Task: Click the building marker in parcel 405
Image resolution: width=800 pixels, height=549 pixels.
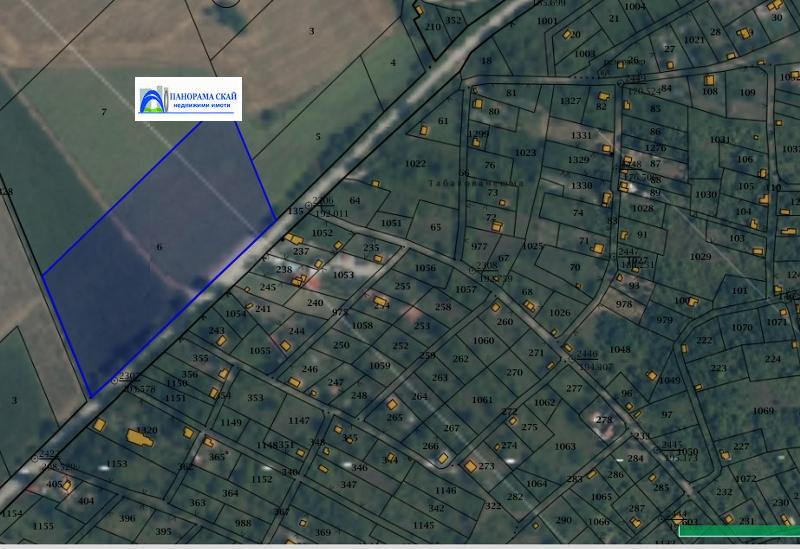Action: pos(66,486)
